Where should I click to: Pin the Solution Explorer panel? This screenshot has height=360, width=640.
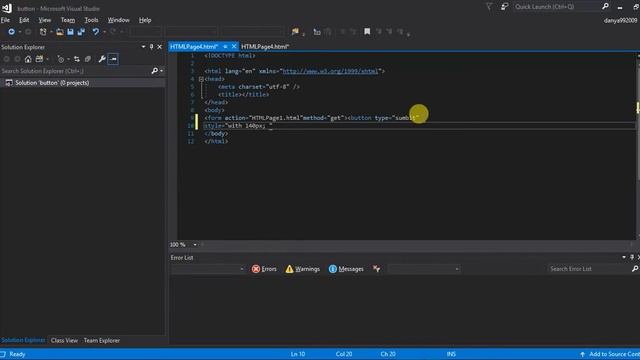pos(151,47)
